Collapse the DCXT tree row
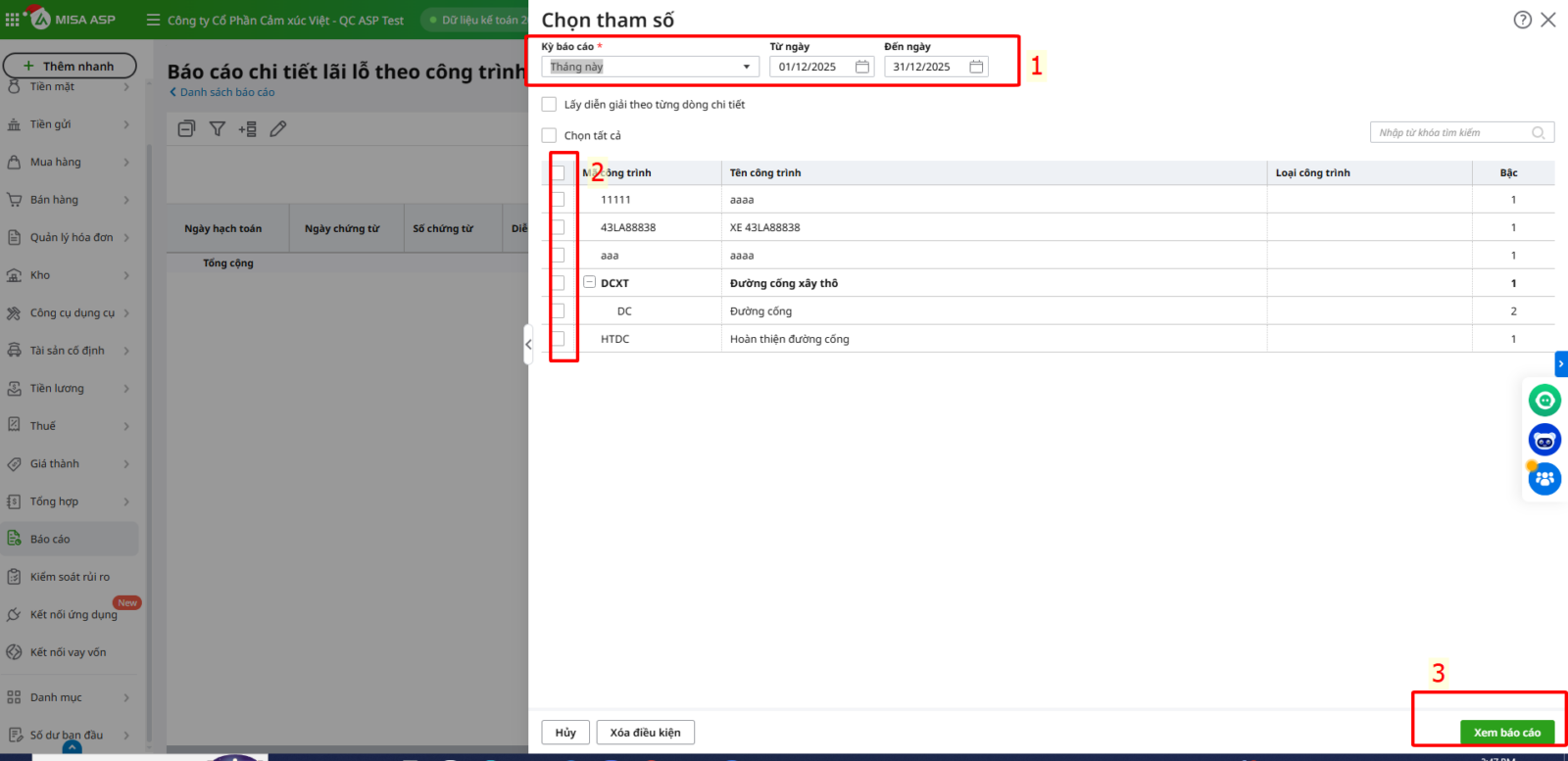This screenshot has height=761, width=1568. tap(590, 282)
